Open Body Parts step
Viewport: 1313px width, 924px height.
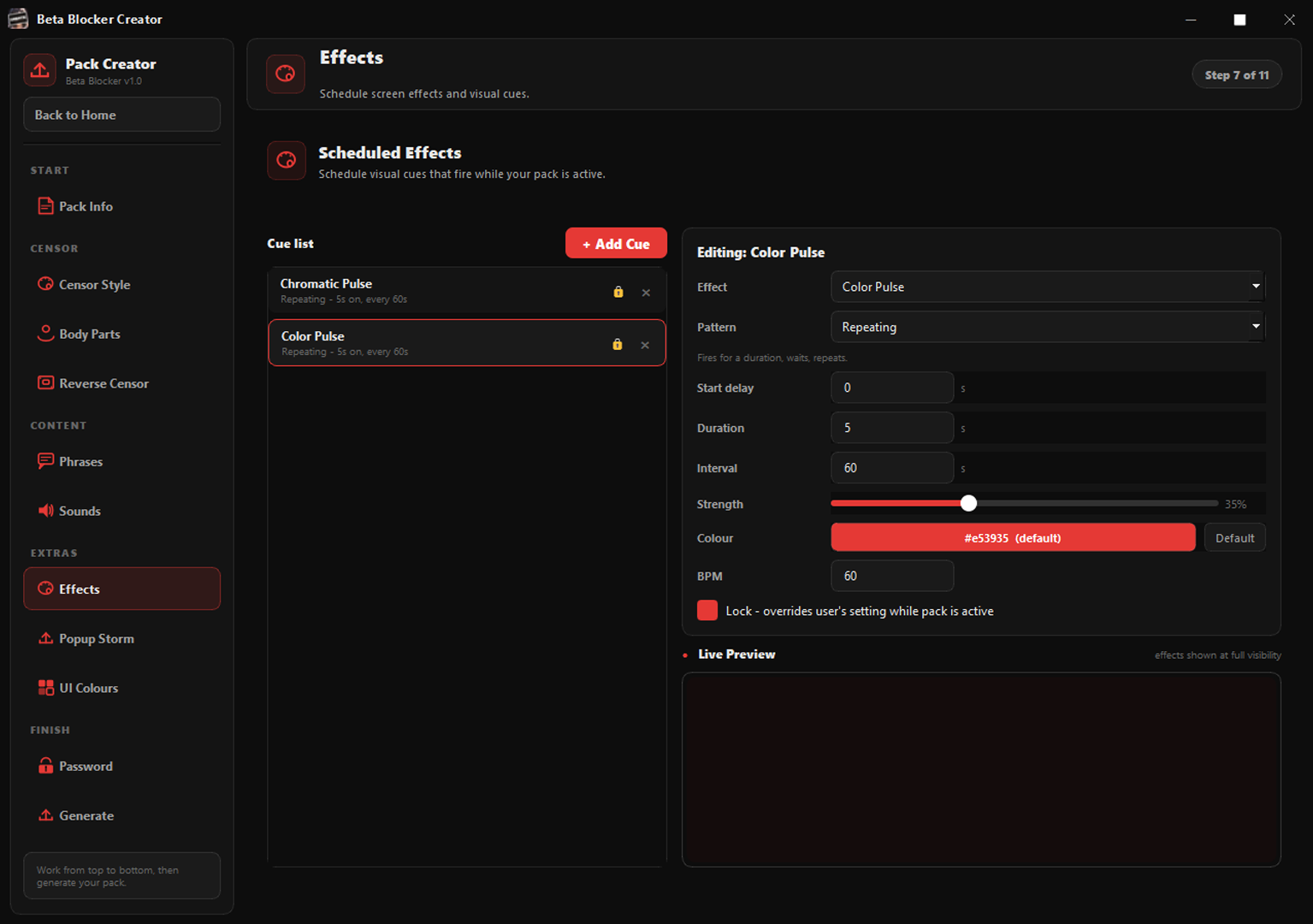pyautogui.click(x=121, y=334)
